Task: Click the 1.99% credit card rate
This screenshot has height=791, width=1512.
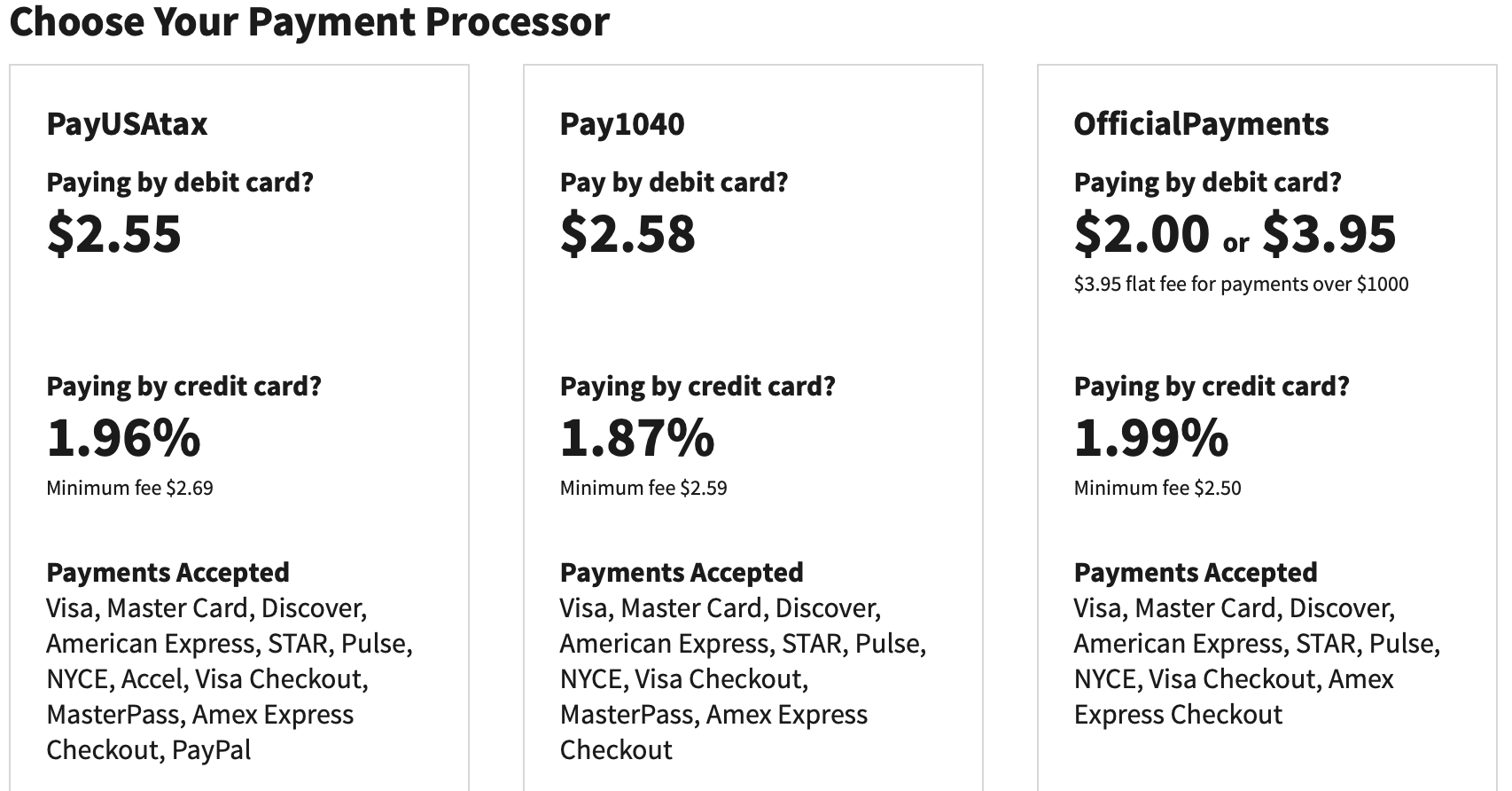Action: pyautogui.click(x=1151, y=438)
